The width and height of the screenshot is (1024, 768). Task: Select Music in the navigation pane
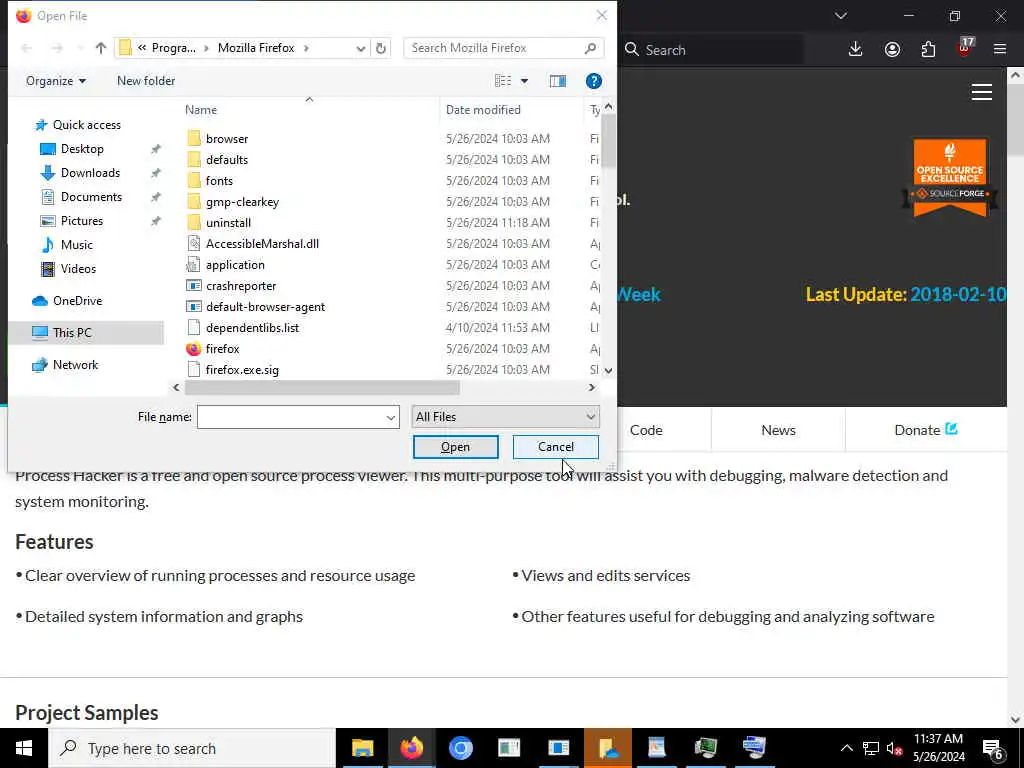click(76, 245)
